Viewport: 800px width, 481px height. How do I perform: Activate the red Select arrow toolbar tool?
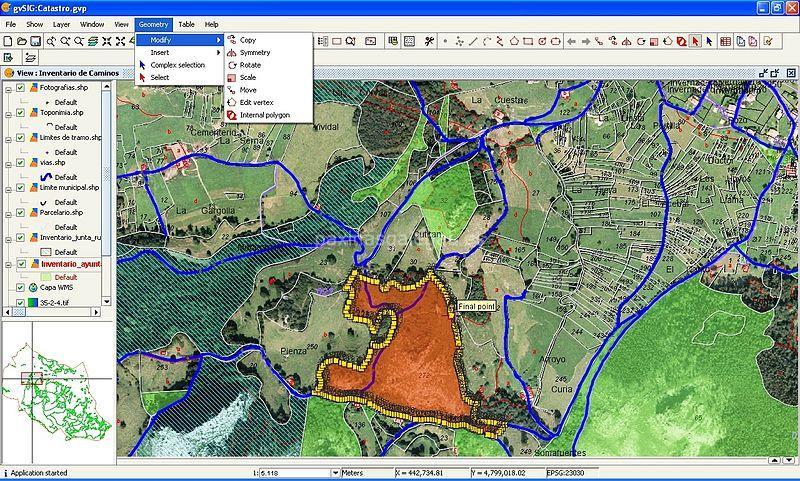695,41
